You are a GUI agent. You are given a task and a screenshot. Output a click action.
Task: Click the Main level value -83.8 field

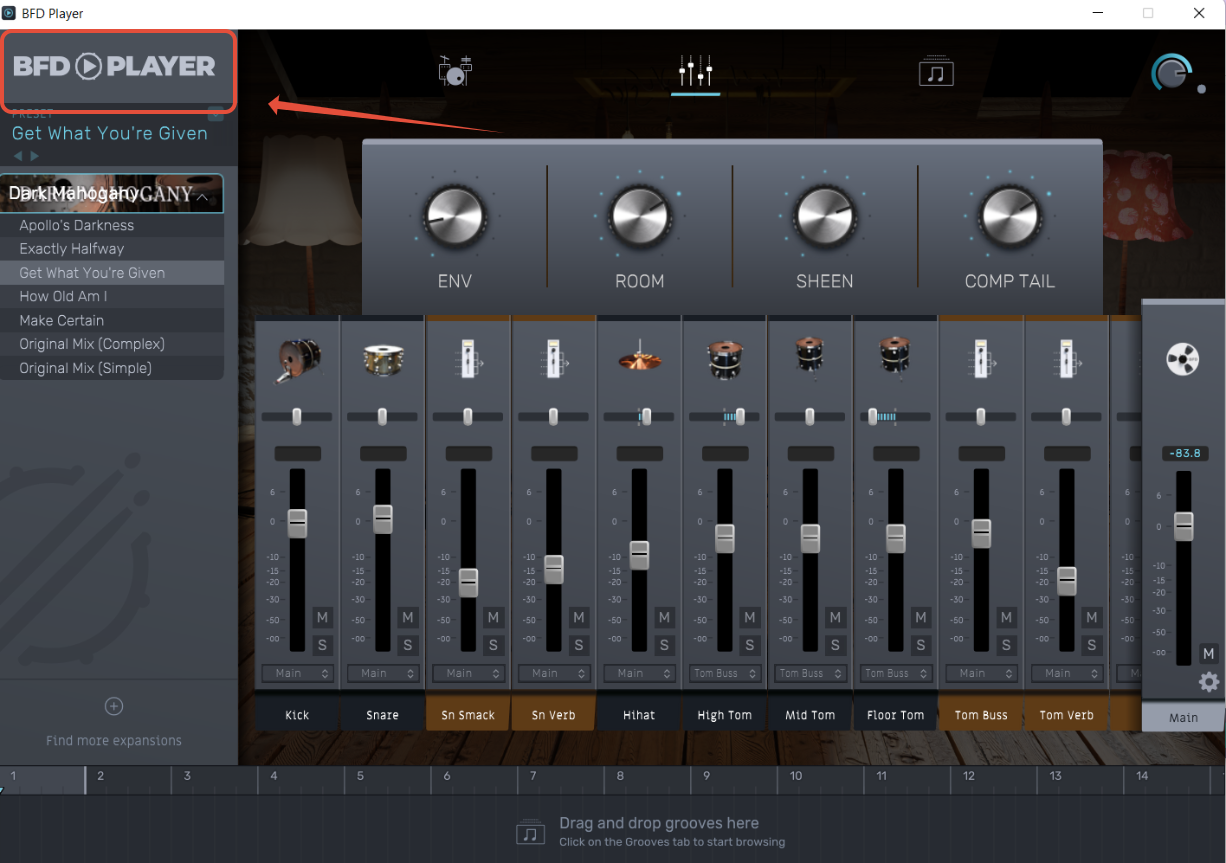click(1183, 454)
